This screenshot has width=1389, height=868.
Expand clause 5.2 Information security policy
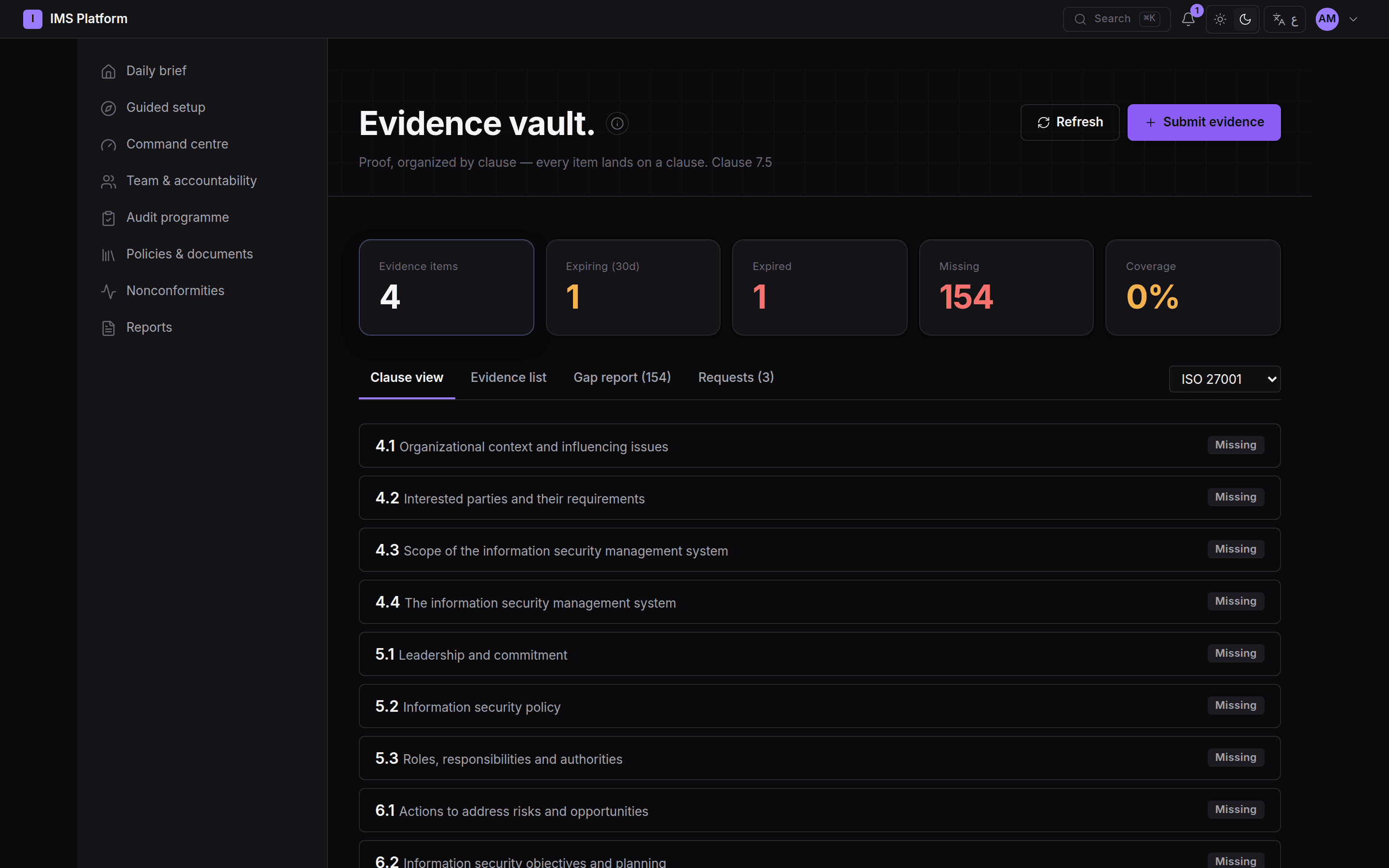tap(819, 706)
